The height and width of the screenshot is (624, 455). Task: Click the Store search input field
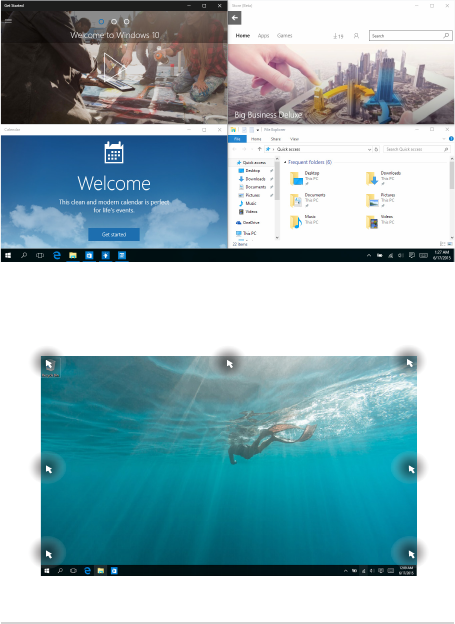[x=406, y=36]
